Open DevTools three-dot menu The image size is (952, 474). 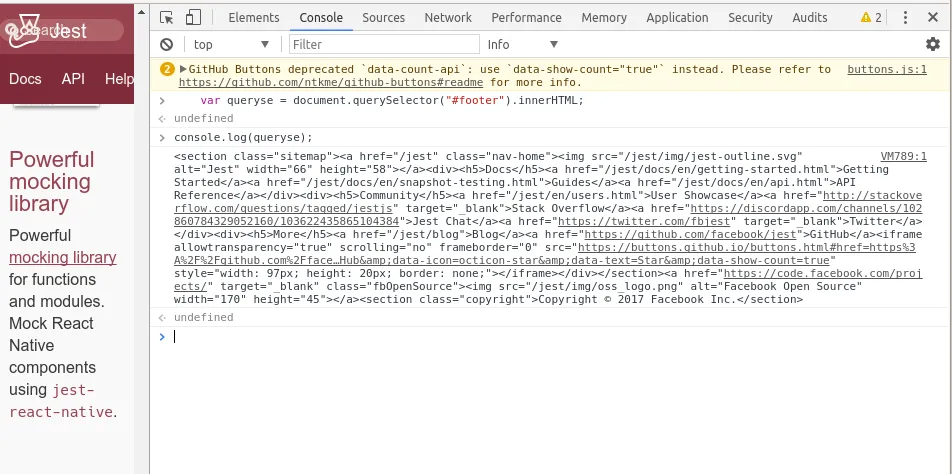pyautogui.click(x=905, y=18)
